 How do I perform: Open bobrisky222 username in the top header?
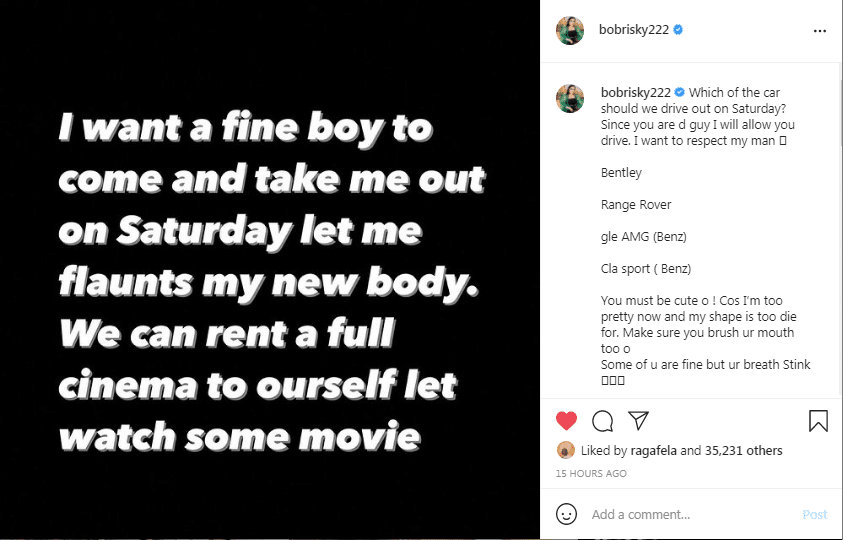(x=634, y=31)
